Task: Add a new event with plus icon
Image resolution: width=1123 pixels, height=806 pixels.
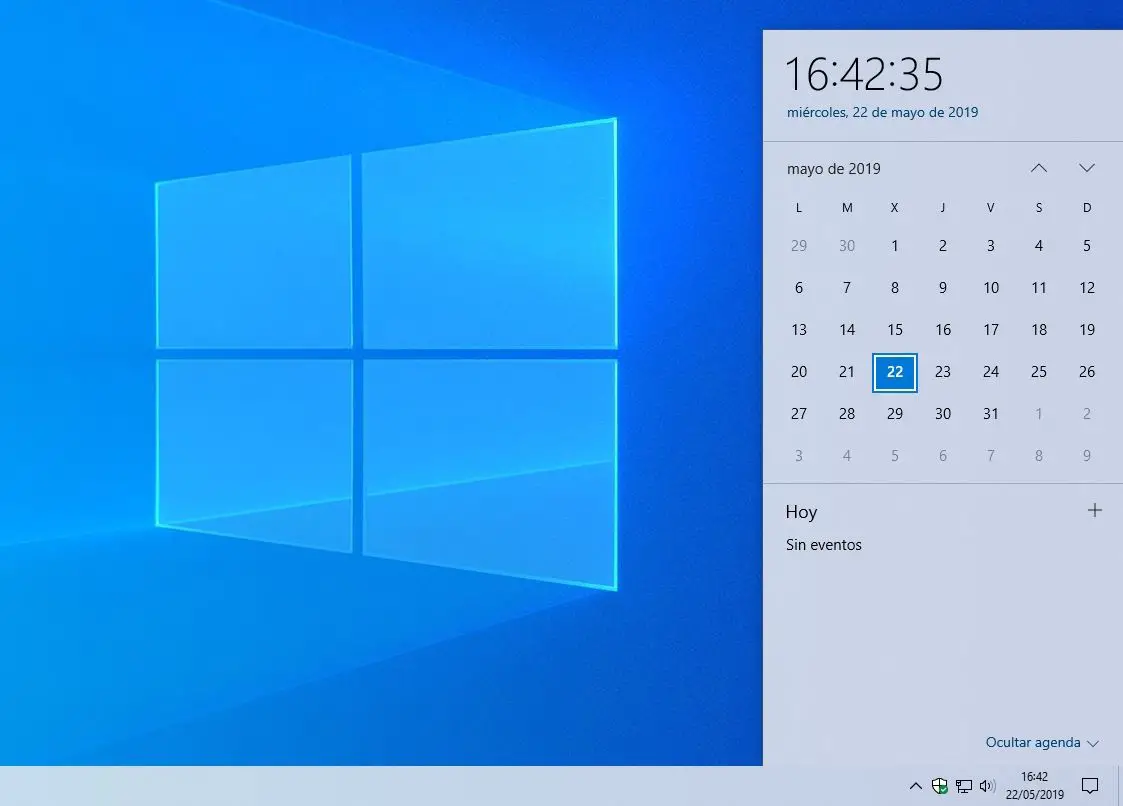Action: (1094, 510)
